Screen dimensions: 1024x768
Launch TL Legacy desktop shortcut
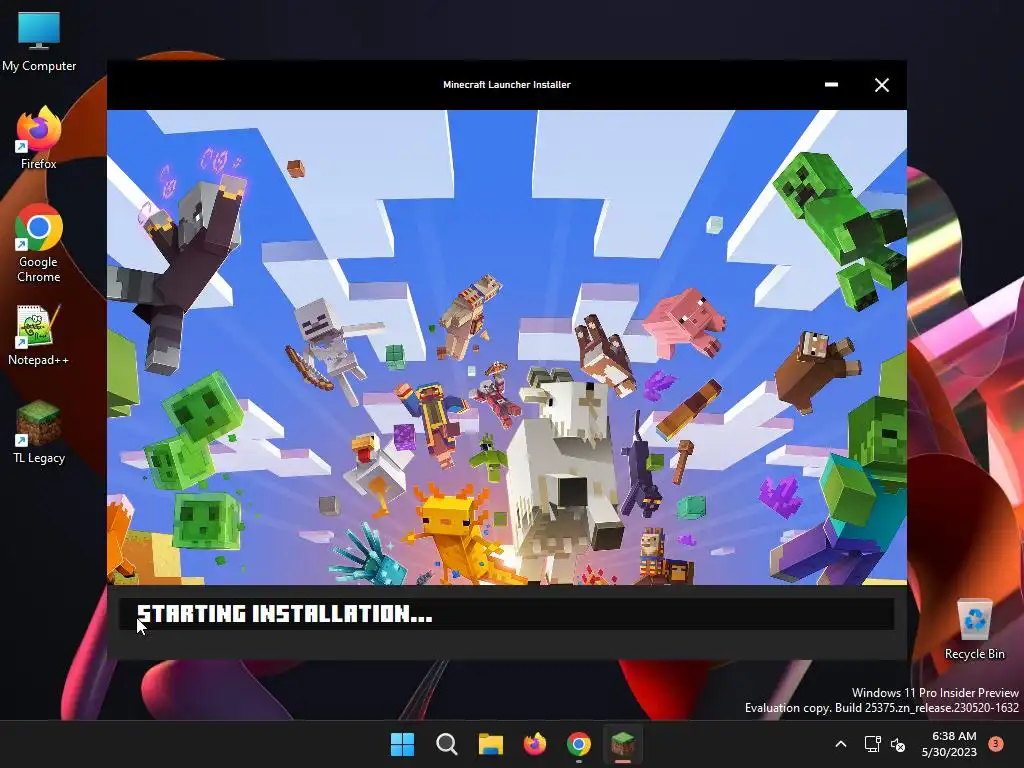[x=39, y=432]
